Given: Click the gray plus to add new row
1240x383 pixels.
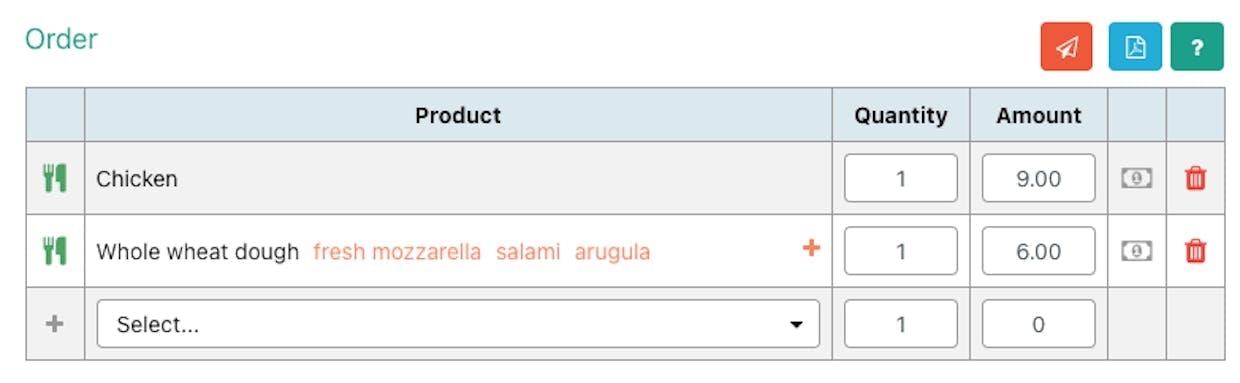Looking at the screenshot, I should (x=55, y=324).
